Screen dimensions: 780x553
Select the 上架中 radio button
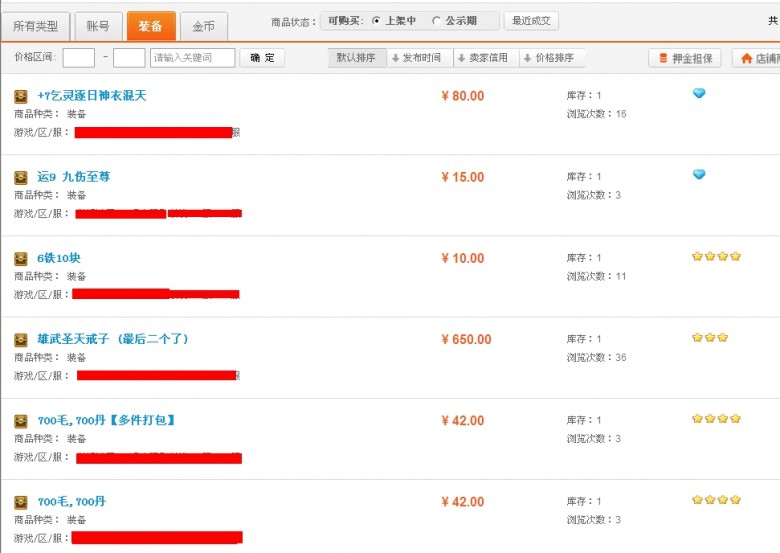coord(376,21)
